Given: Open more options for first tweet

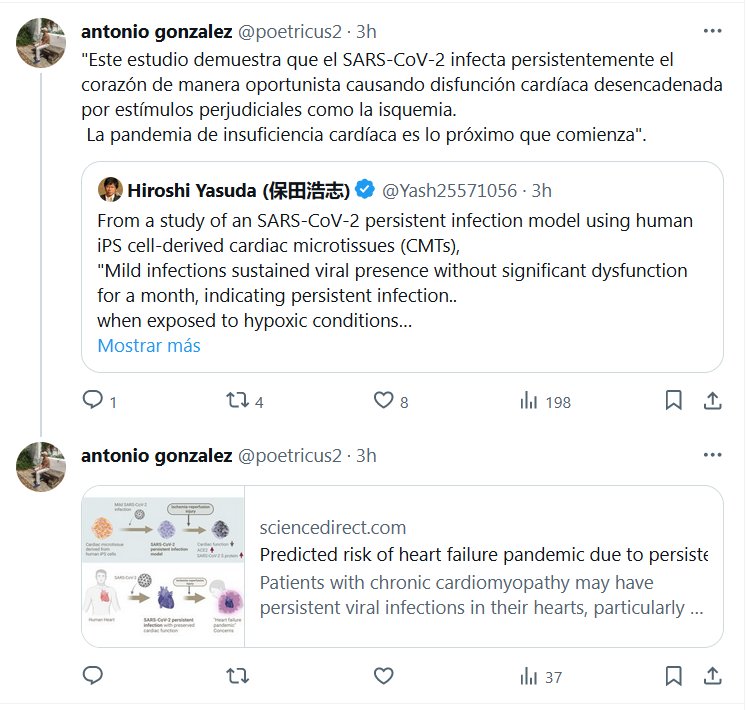Looking at the screenshot, I should [x=712, y=33].
